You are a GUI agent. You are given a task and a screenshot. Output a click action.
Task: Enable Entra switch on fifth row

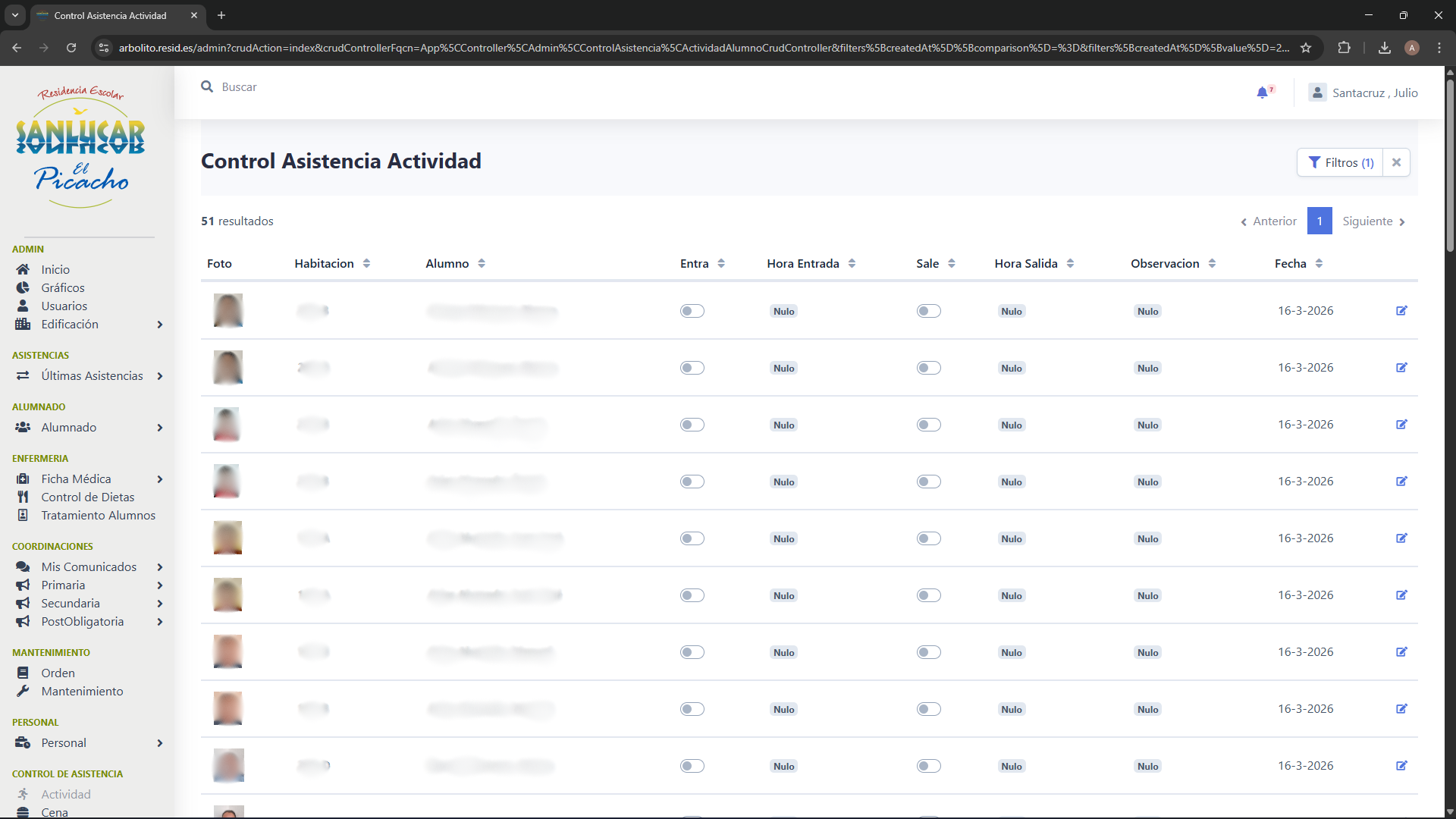coord(692,538)
